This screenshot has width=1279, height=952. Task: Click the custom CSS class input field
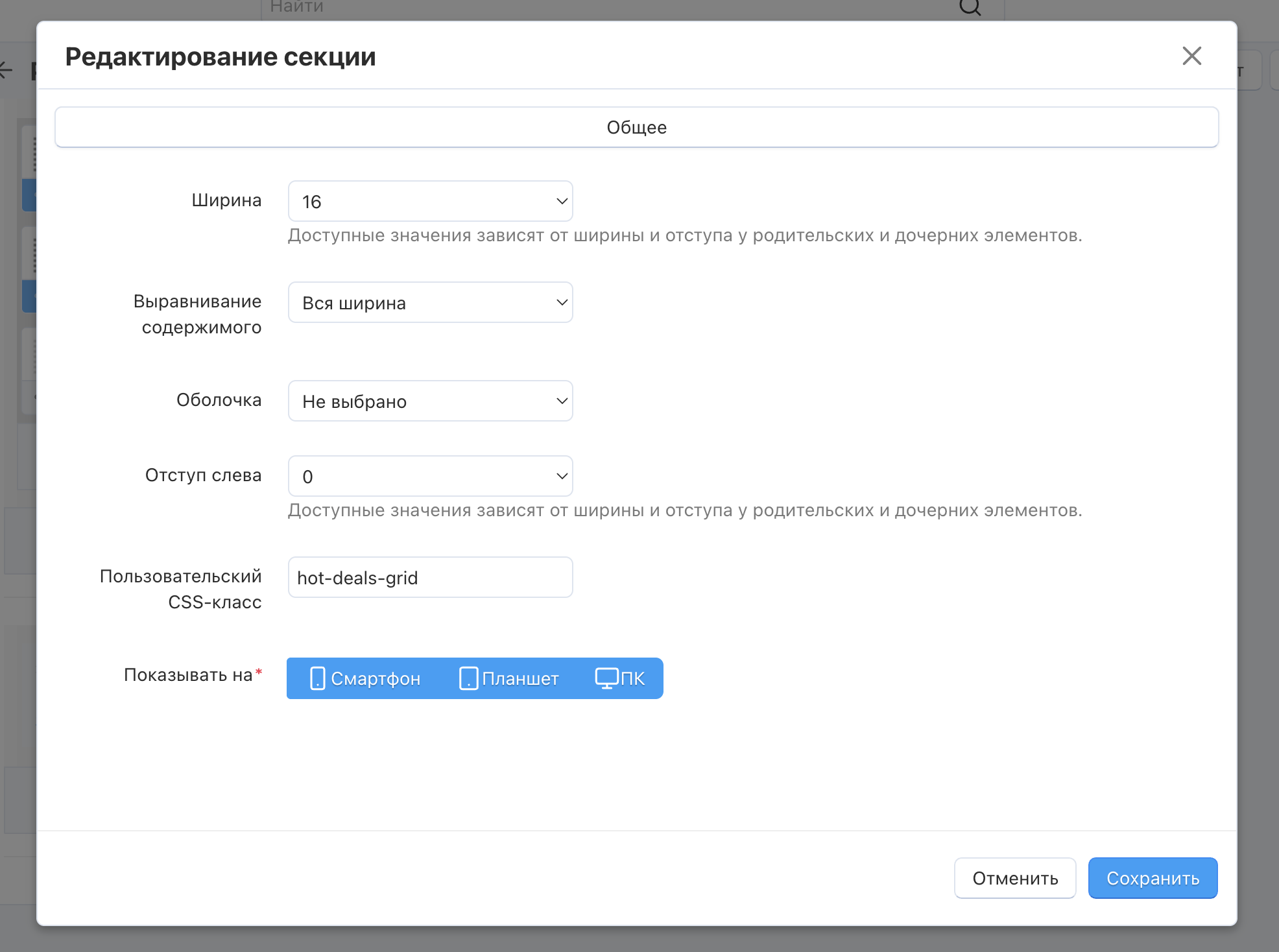click(430, 578)
